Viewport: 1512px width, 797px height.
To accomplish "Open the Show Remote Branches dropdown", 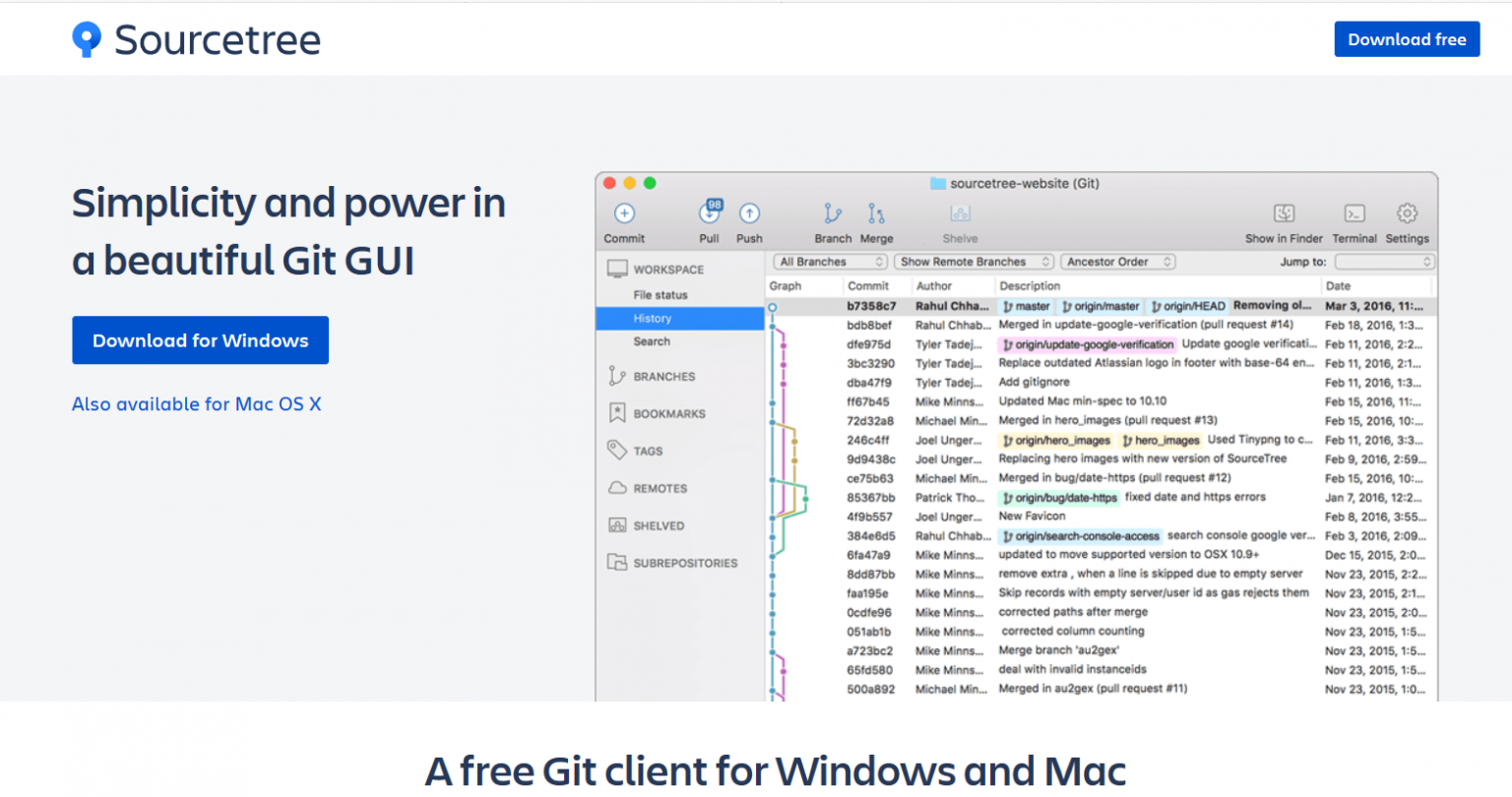I will point(973,261).
